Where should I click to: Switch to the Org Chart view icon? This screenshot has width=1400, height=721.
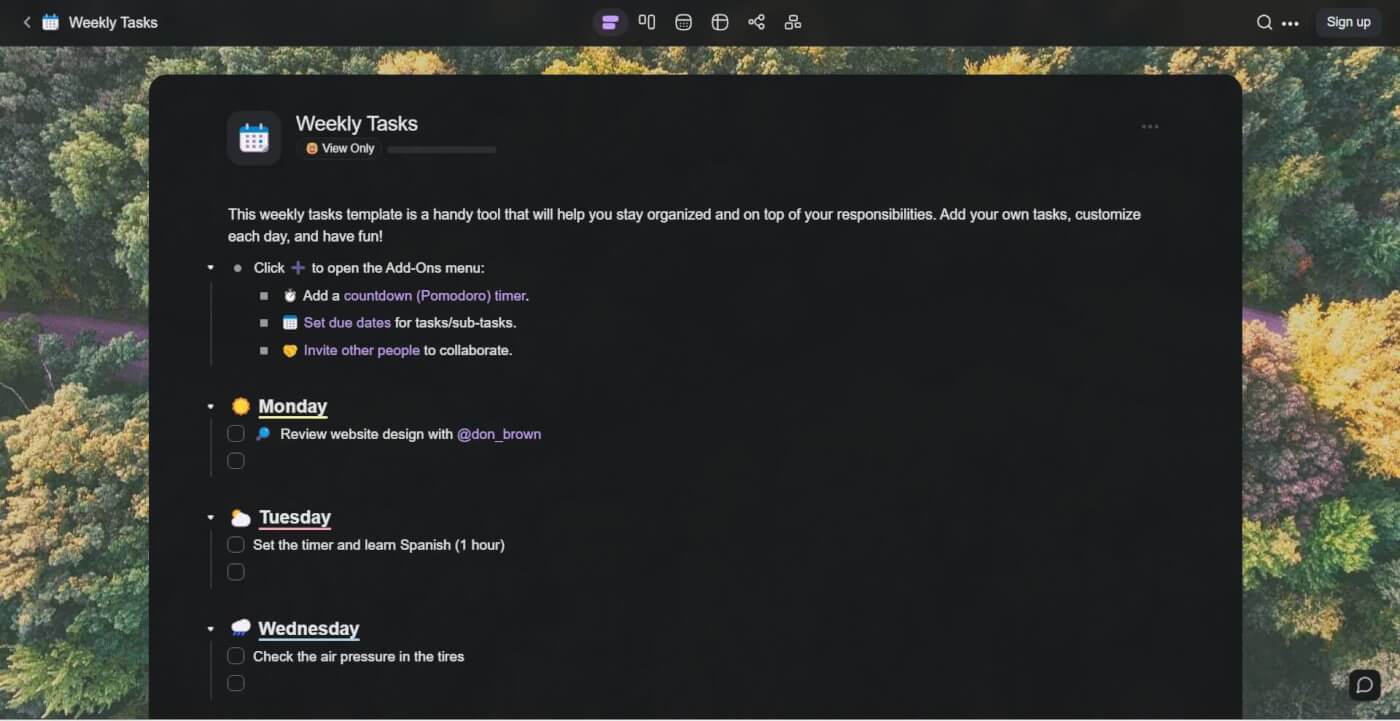[793, 22]
